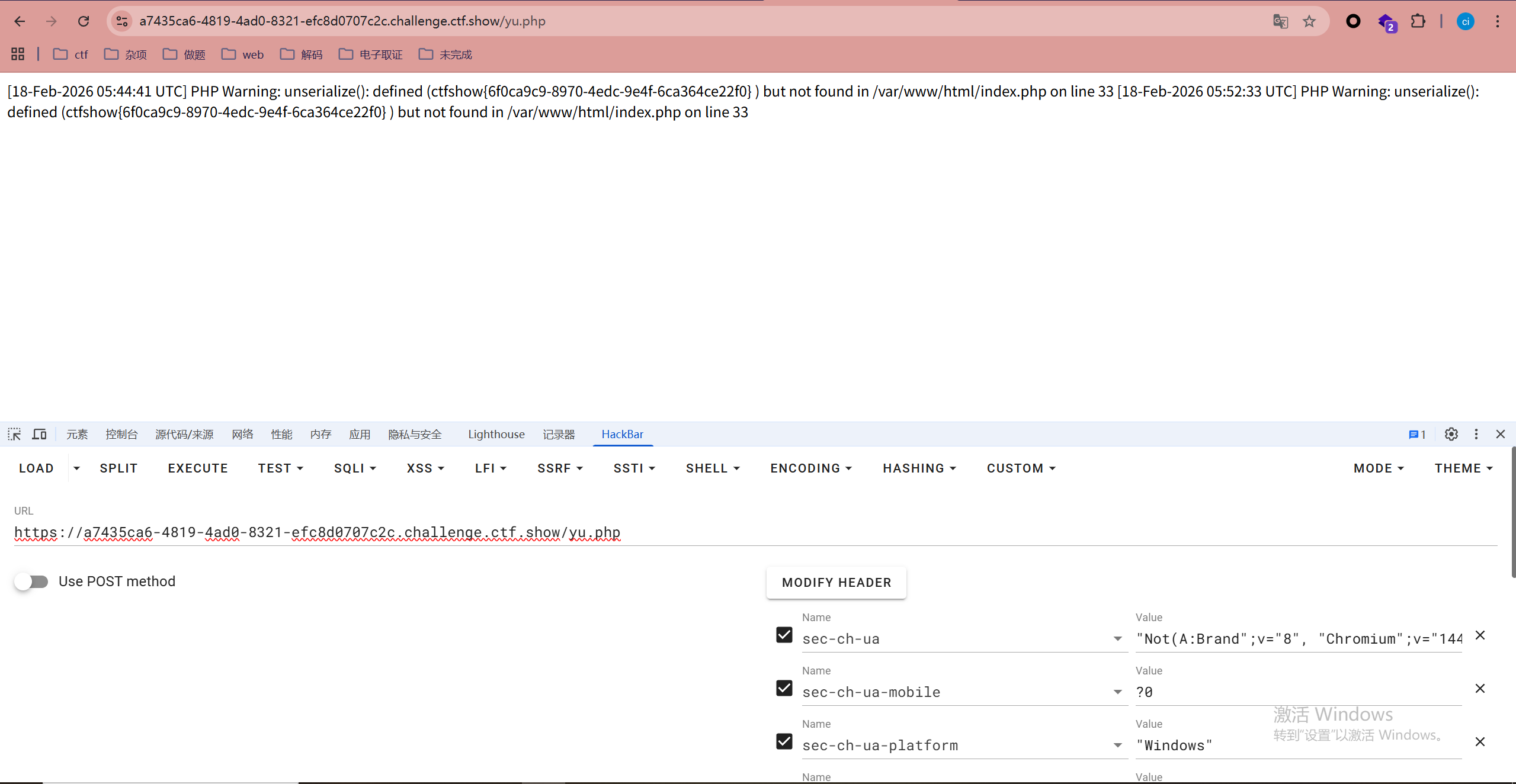Open DevTools settings gear icon

coord(1451,434)
